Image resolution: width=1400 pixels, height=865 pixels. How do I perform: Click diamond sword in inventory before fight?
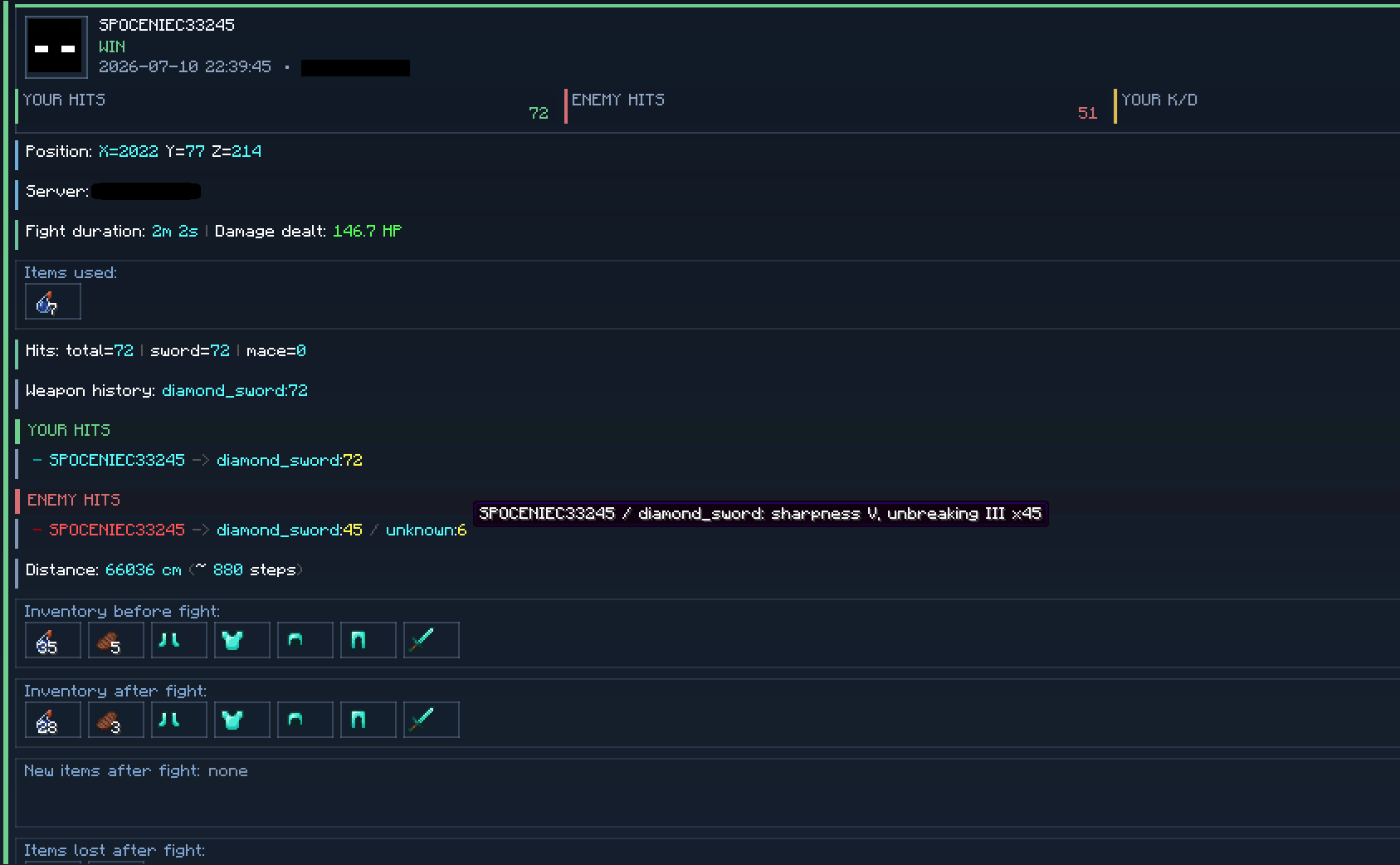(432, 640)
